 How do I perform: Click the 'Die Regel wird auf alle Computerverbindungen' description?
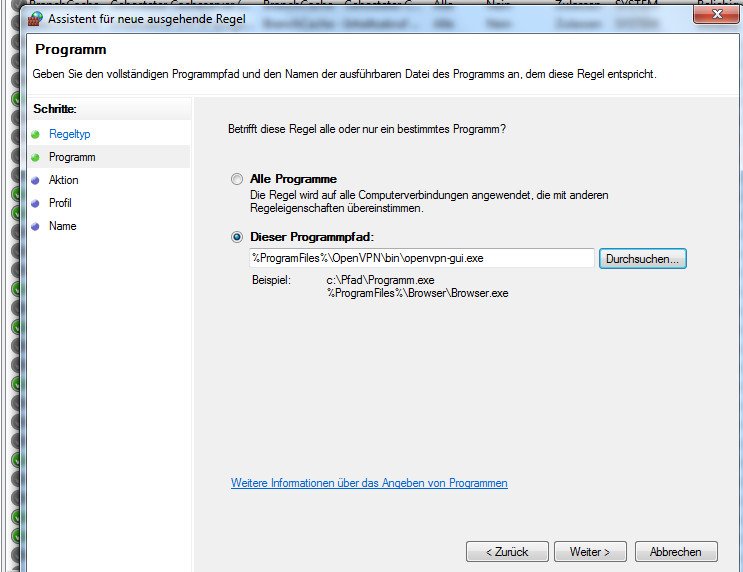pos(429,201)
